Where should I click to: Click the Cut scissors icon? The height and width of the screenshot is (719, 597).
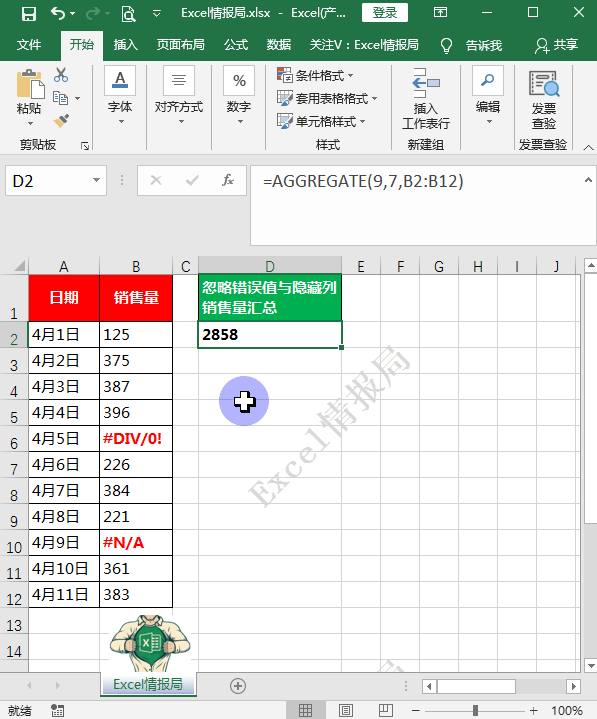61,75
